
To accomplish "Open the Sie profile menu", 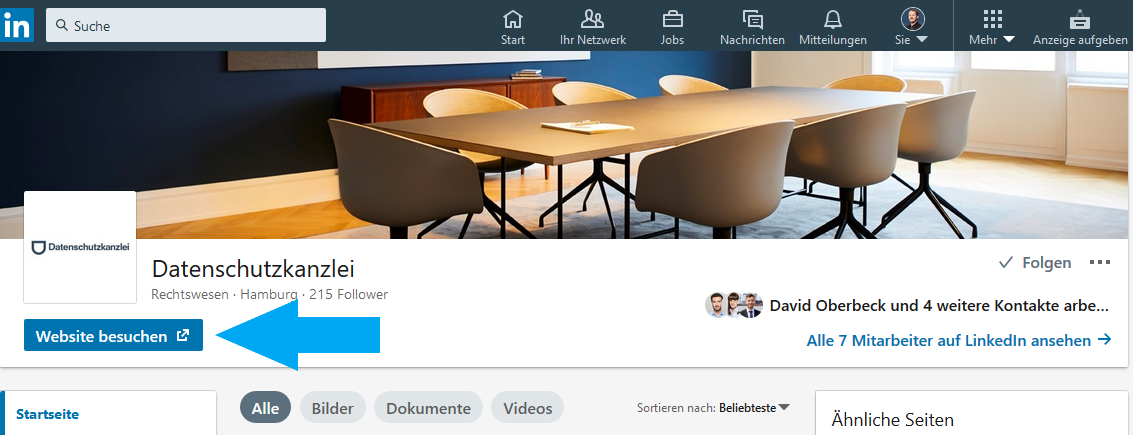I will click(912, 27).
